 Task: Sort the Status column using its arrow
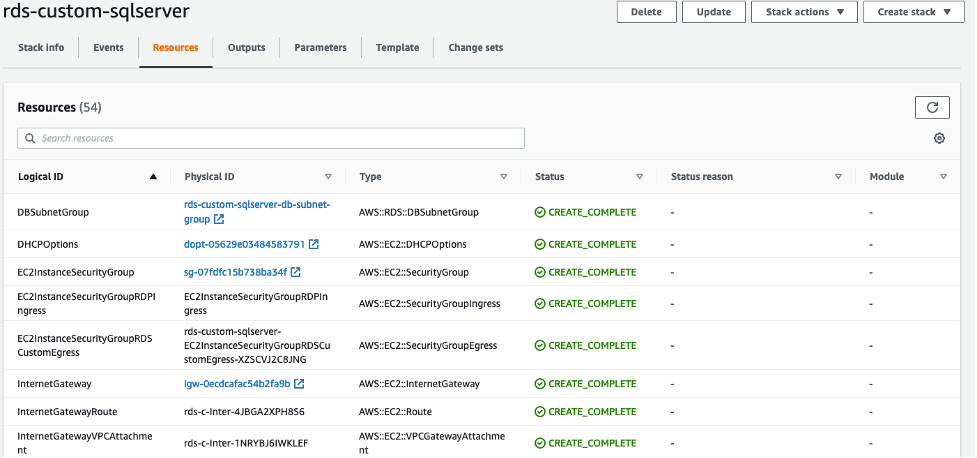click(639, 177)
